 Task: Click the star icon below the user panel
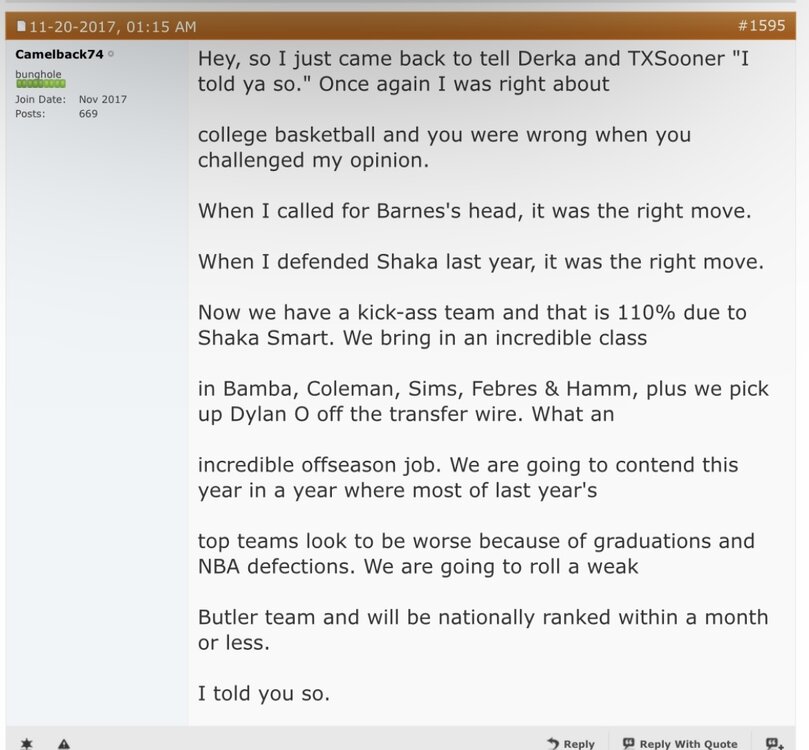(27, 743)
